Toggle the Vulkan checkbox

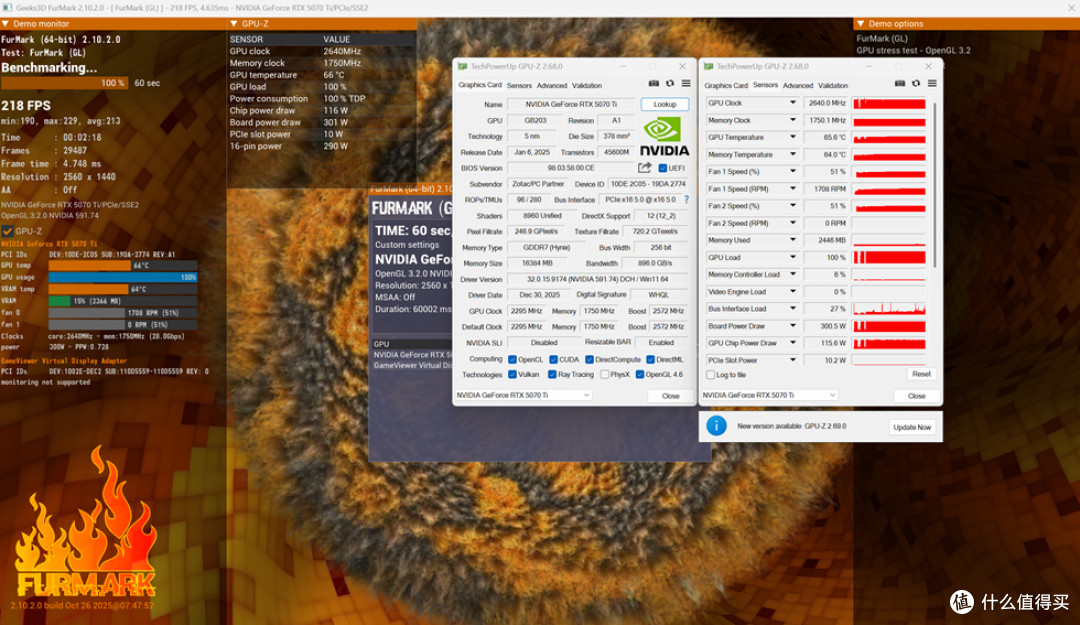[512, 374]
